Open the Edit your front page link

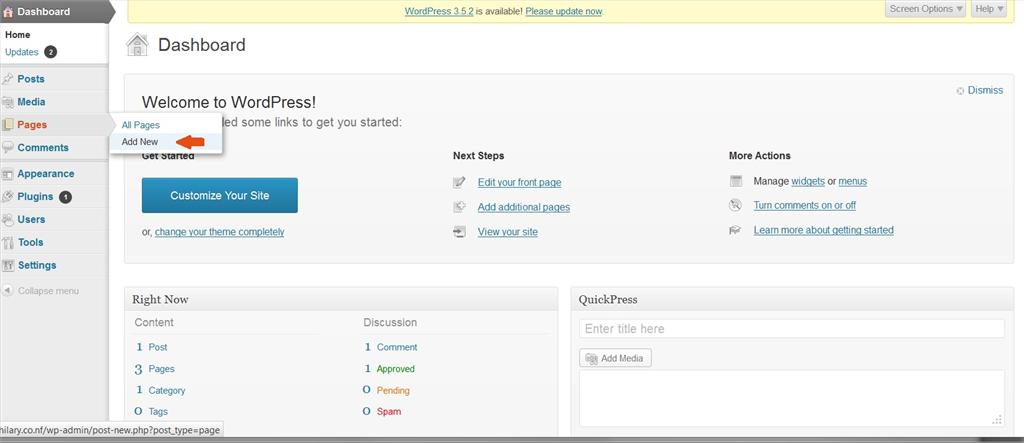519,182
